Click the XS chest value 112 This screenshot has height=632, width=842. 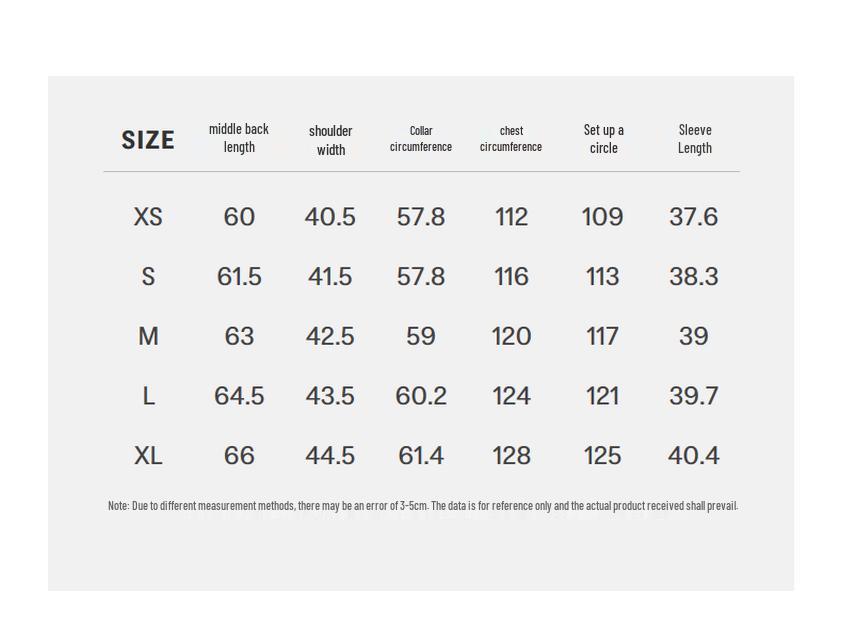[511, 217]
